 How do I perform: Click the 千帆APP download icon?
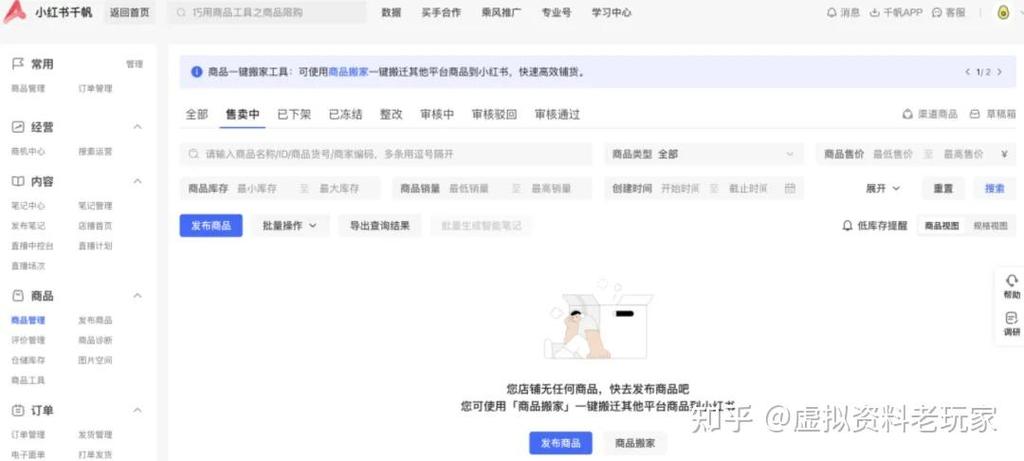click(x=875, y=13)
